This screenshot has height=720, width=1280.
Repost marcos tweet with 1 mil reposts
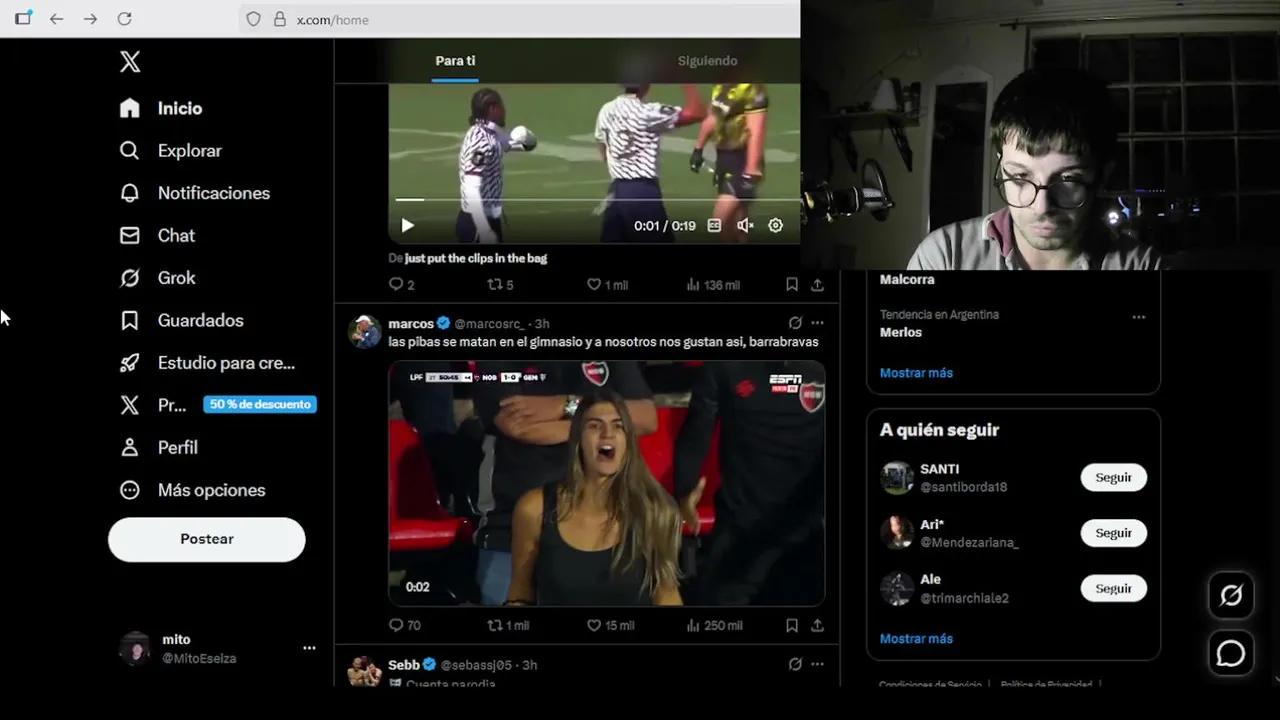(508, 625)
